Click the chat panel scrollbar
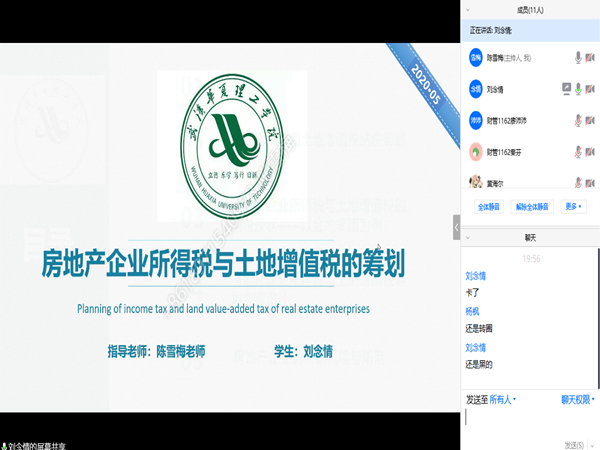Viewport: 600px width, 450px height. 598,318
